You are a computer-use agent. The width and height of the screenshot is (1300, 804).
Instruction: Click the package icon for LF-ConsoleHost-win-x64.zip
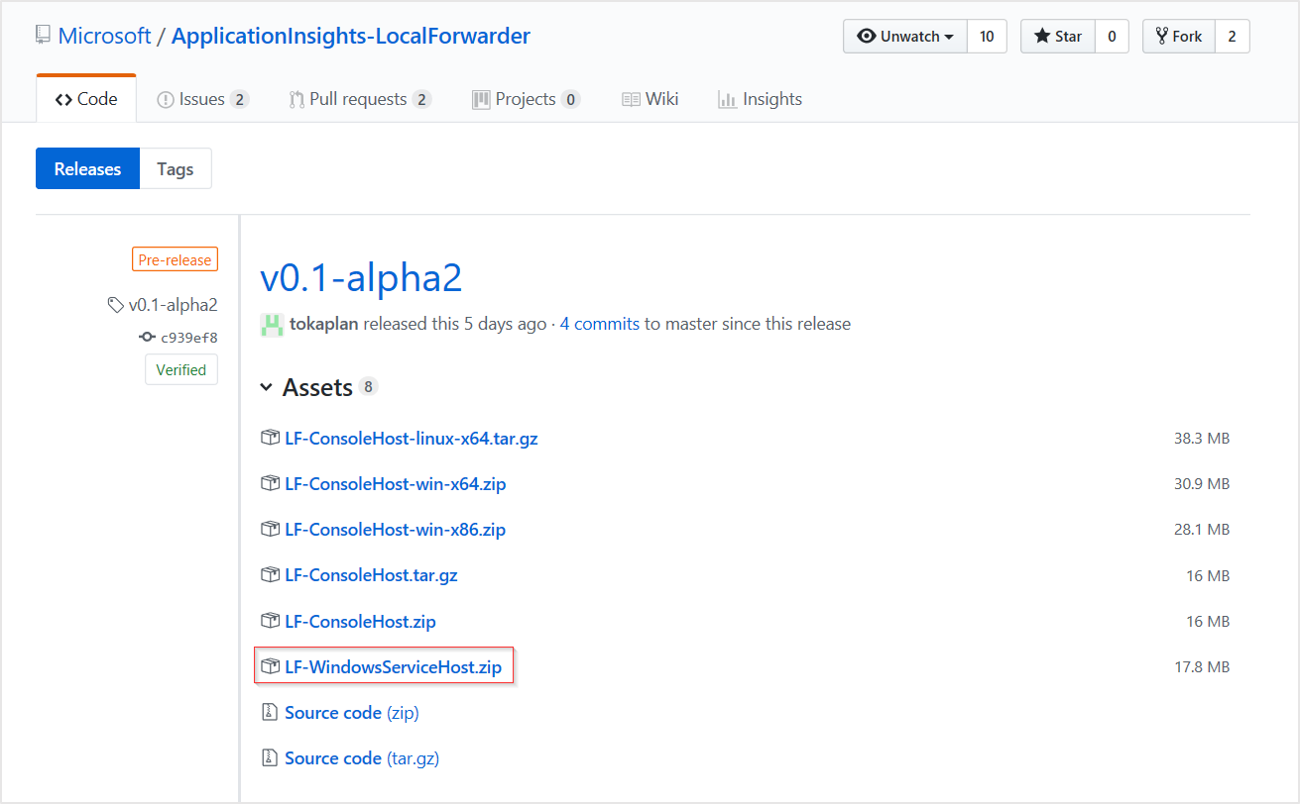tap(270, 484)
